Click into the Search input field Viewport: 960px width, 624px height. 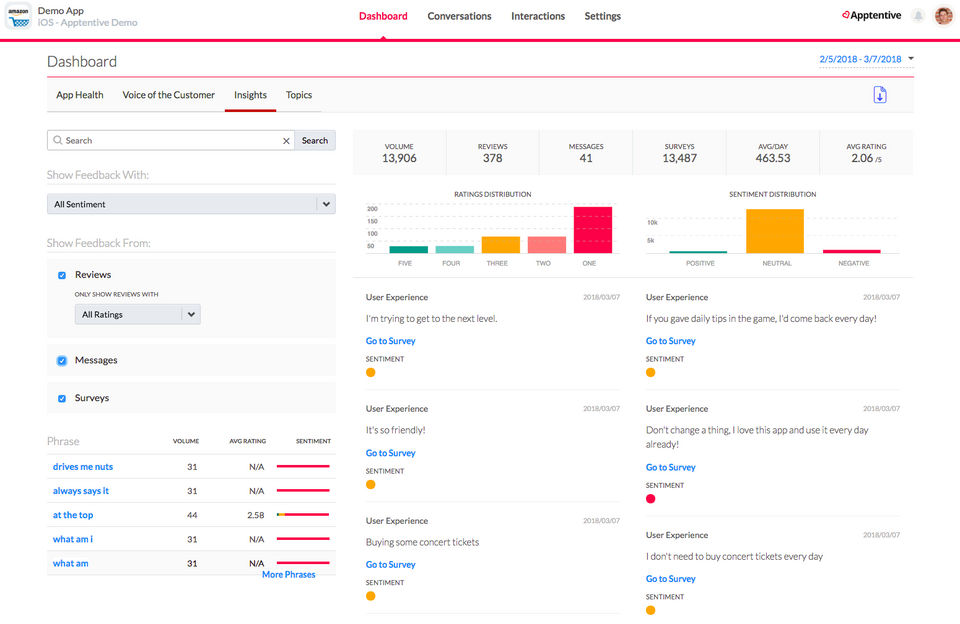tap(165, 141)
